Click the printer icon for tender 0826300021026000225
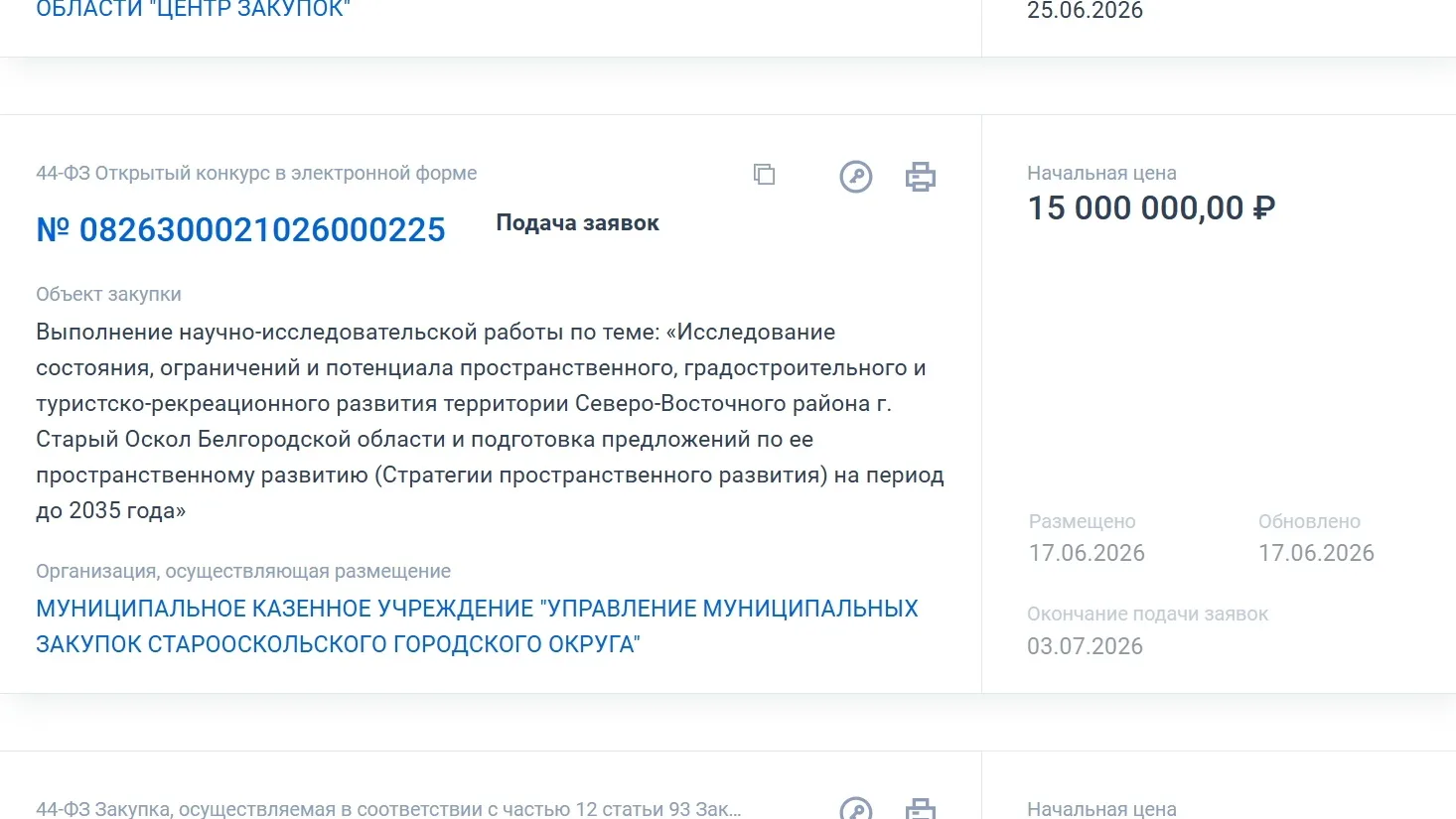 coord(921,177)
